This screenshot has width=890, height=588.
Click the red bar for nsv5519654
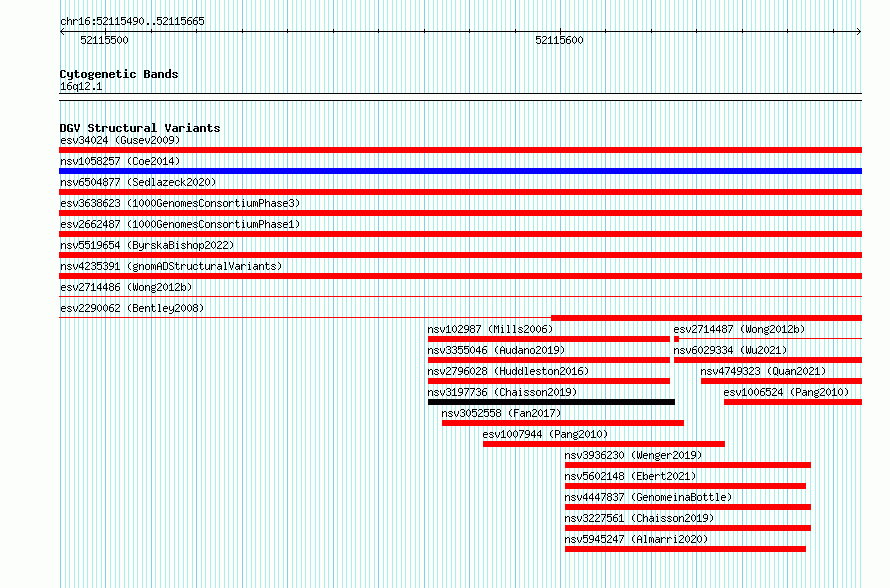pos(460,255)
